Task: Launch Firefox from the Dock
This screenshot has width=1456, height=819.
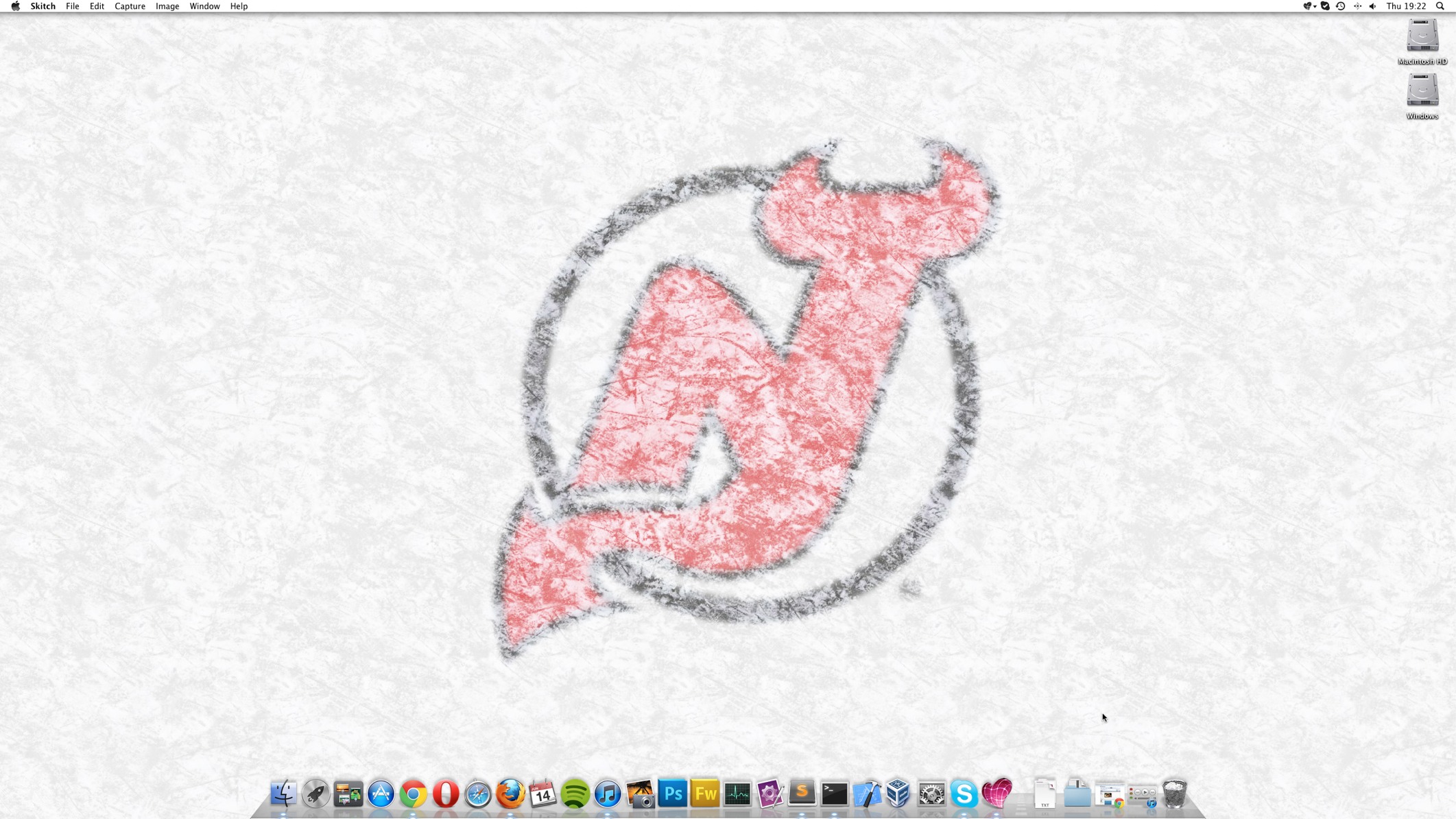Action: pos(510,794)
